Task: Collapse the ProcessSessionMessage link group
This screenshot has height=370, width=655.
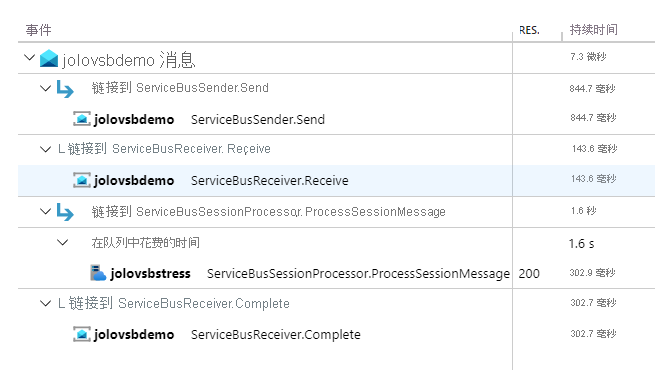Action: [x=45, y=211]
